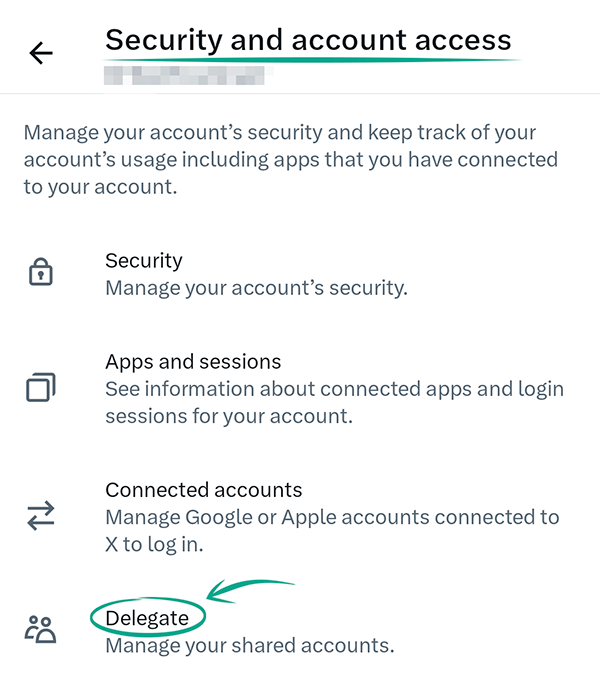Click the padlock icon beside Security

click(40, 273)
